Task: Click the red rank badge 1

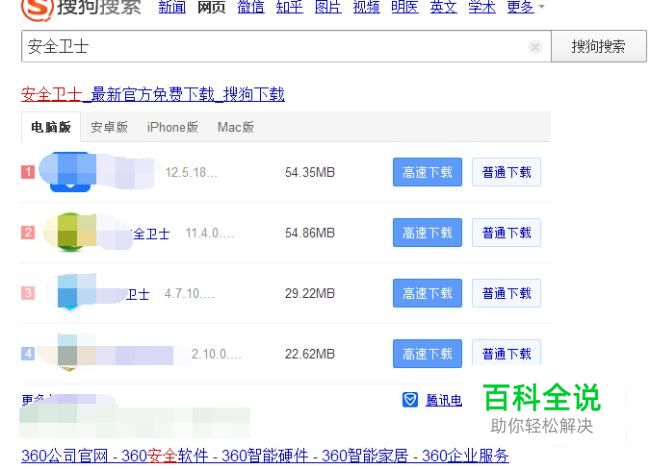Action: click(28, 172)
